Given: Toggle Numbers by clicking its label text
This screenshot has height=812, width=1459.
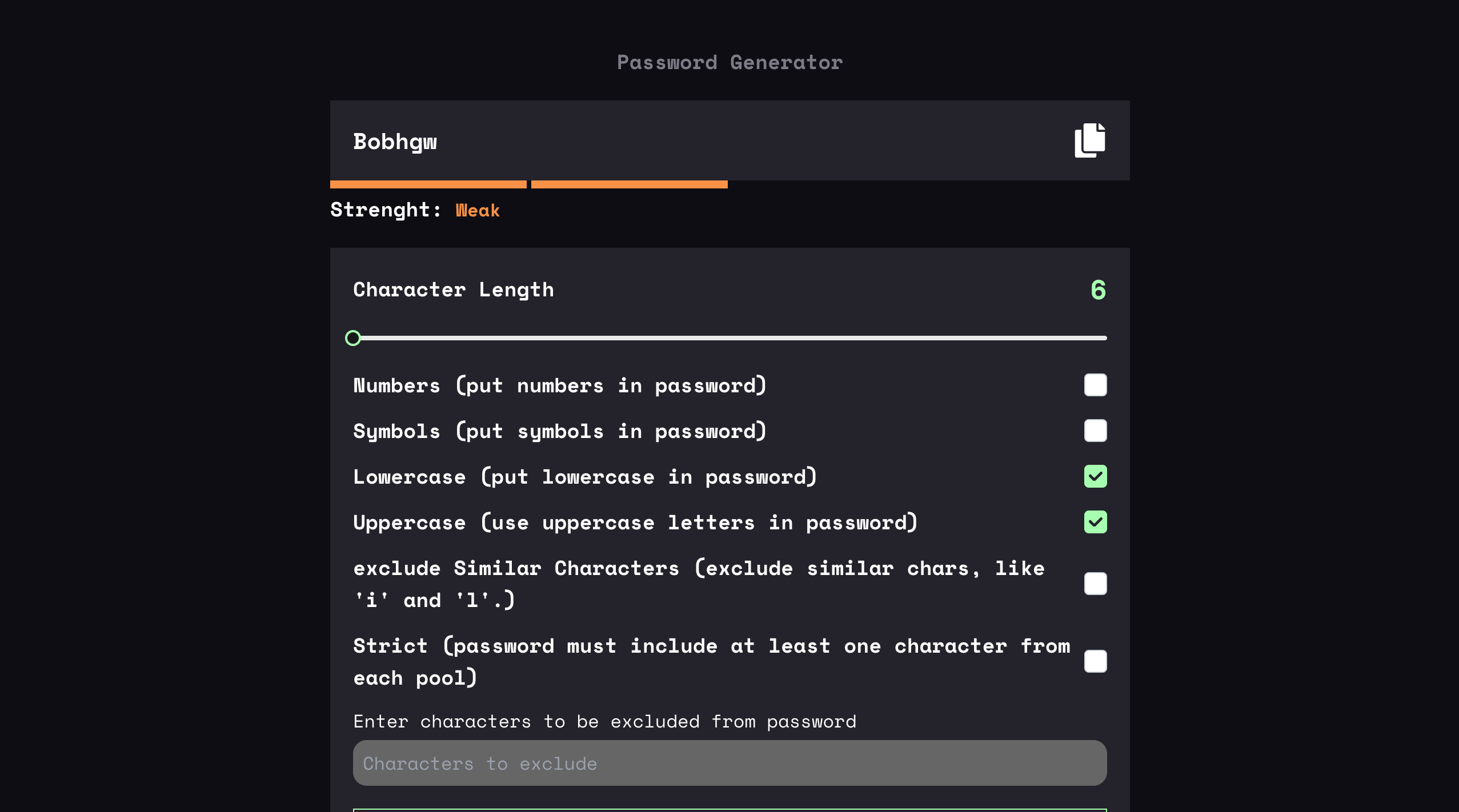Looking at the screenshot, I should coord(560,385).
